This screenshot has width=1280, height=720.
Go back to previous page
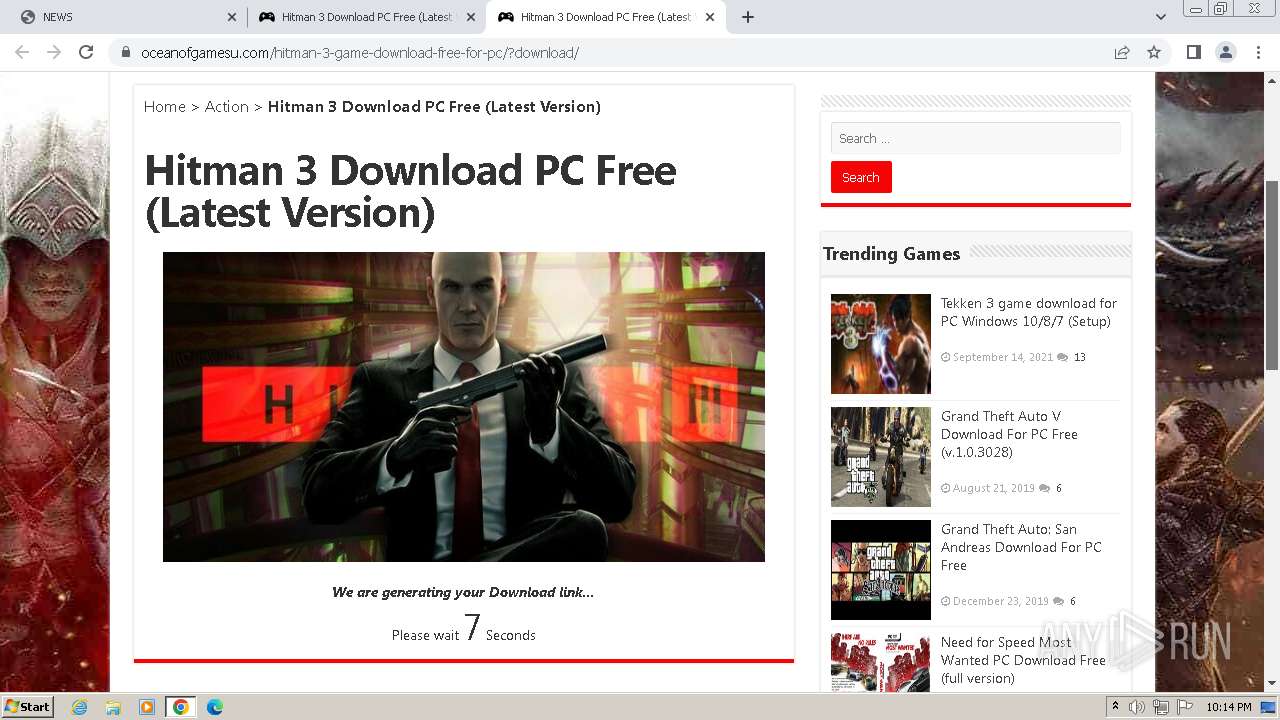coord(22,52)
